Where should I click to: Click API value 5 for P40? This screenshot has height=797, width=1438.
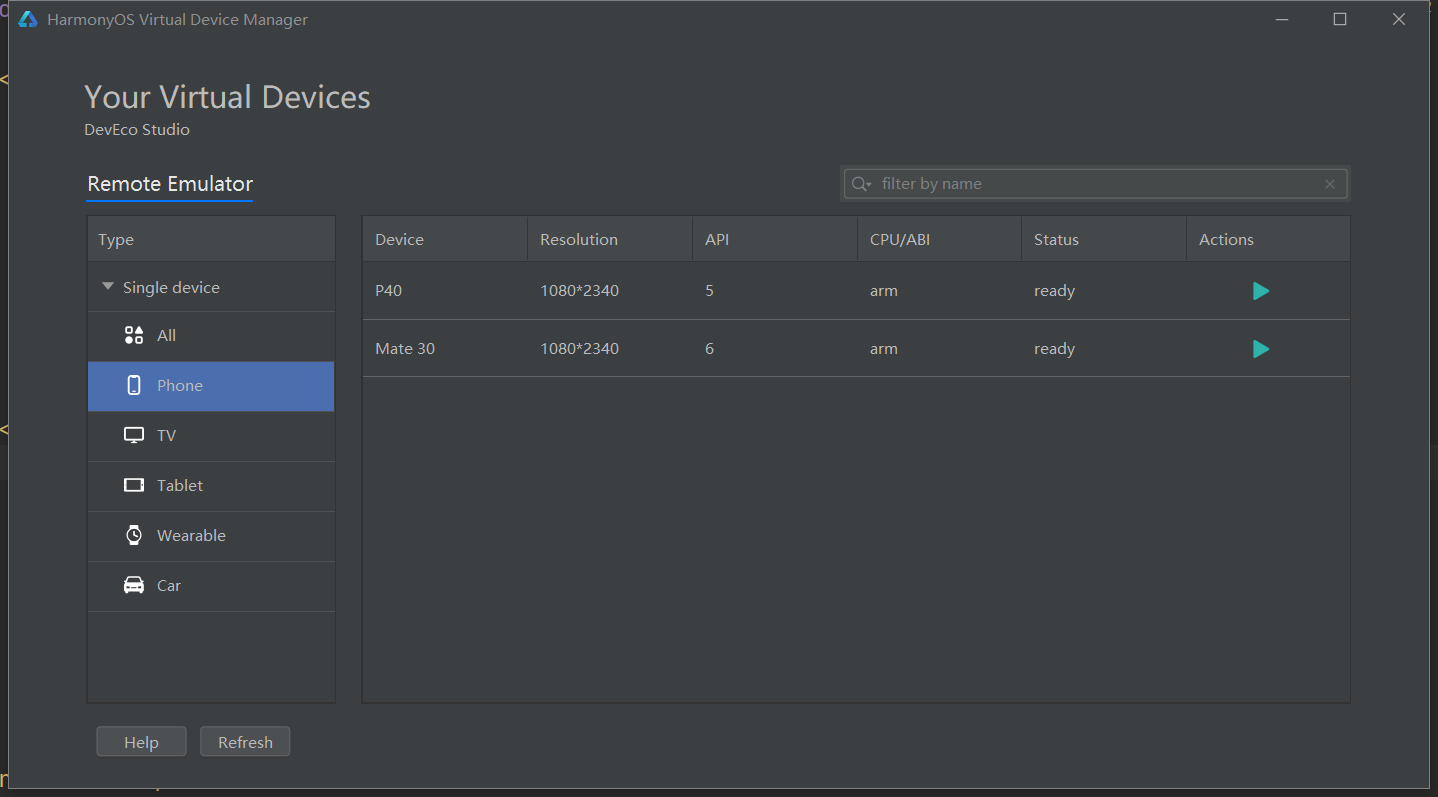coord(709,291)
